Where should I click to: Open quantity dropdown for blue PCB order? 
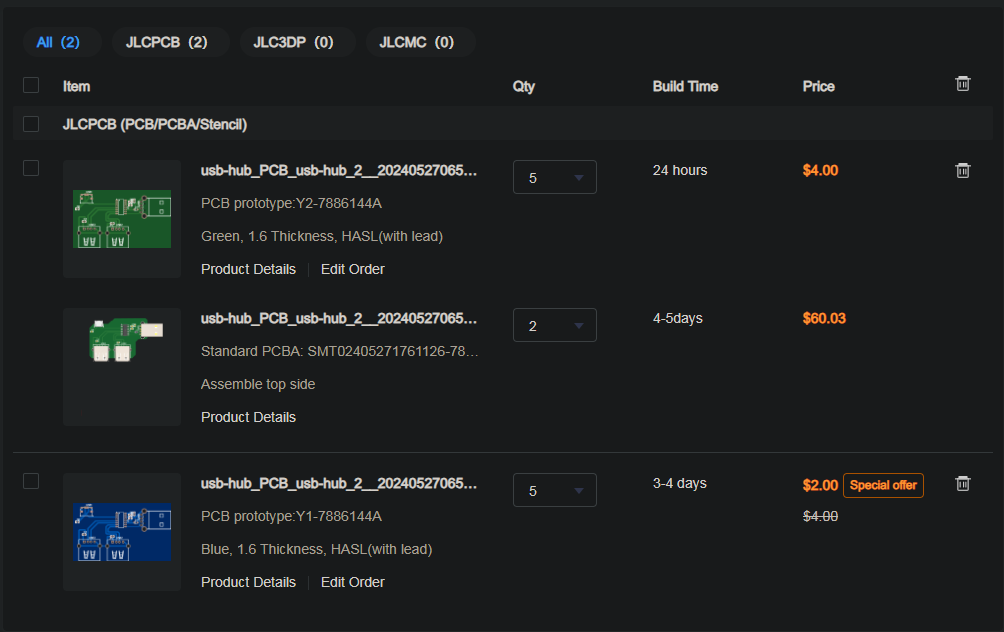tap(555, 490)
